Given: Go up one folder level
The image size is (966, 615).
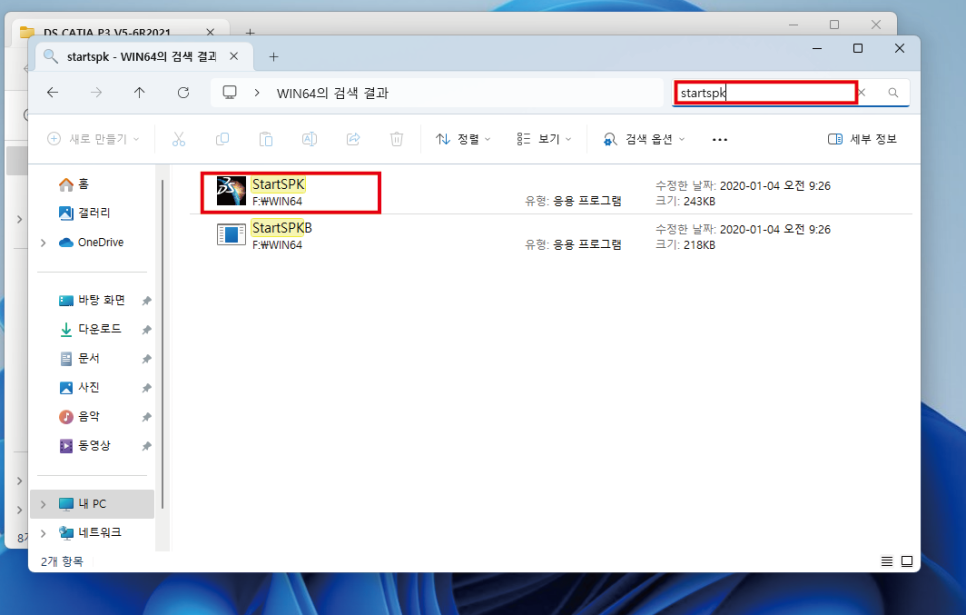Looking at the screenshot, I should (x=139, y=92).
